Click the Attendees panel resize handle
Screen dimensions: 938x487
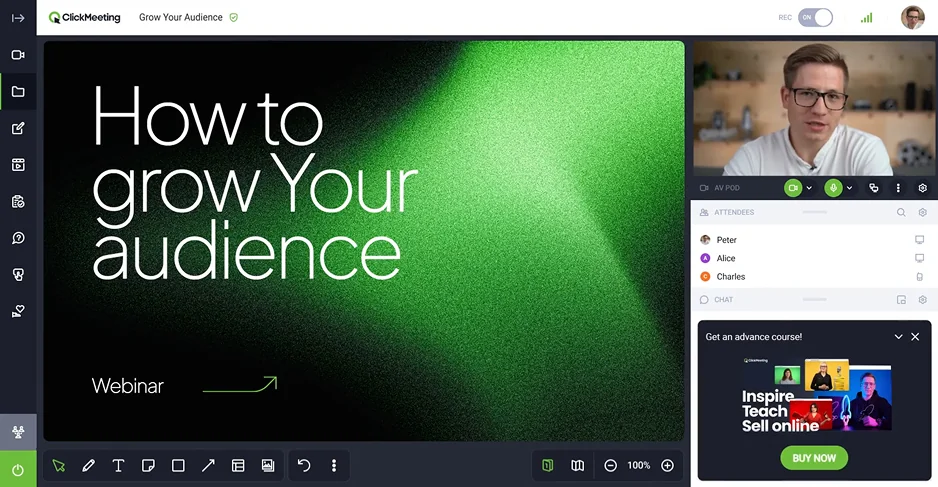(814, 212)
